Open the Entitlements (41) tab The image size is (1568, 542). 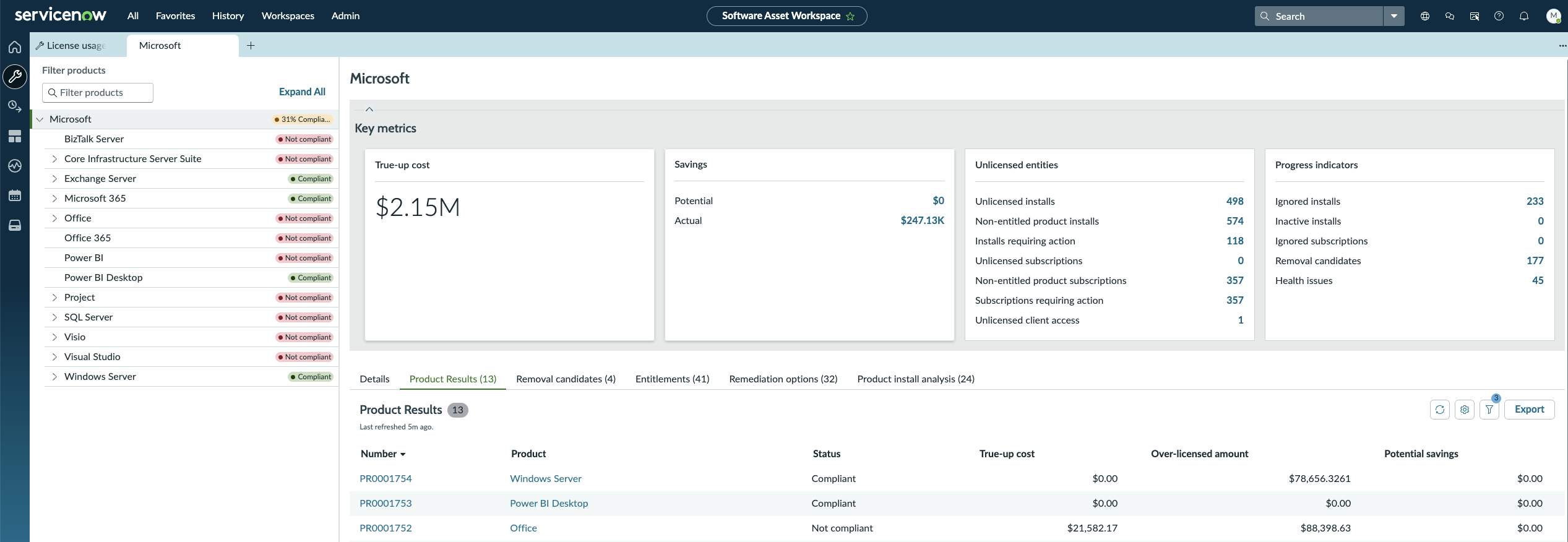coord(672,379)
